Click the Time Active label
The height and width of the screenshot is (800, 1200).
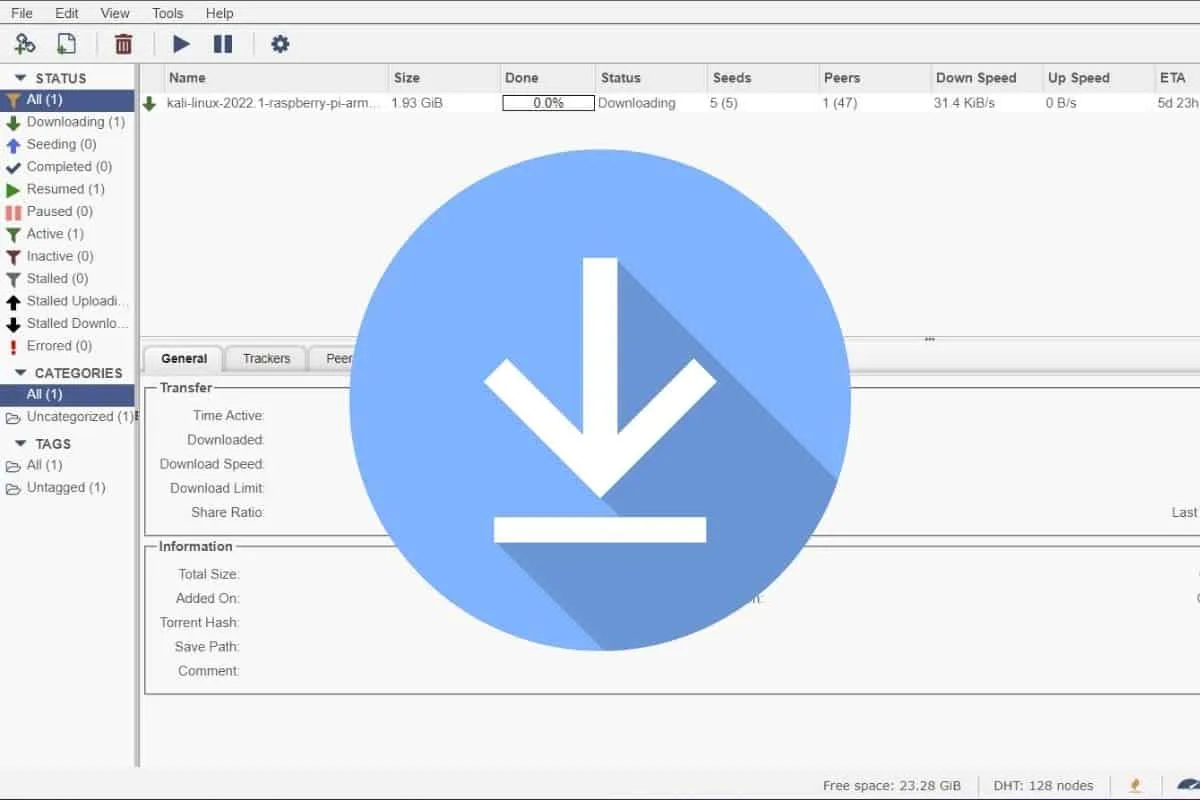229,416
